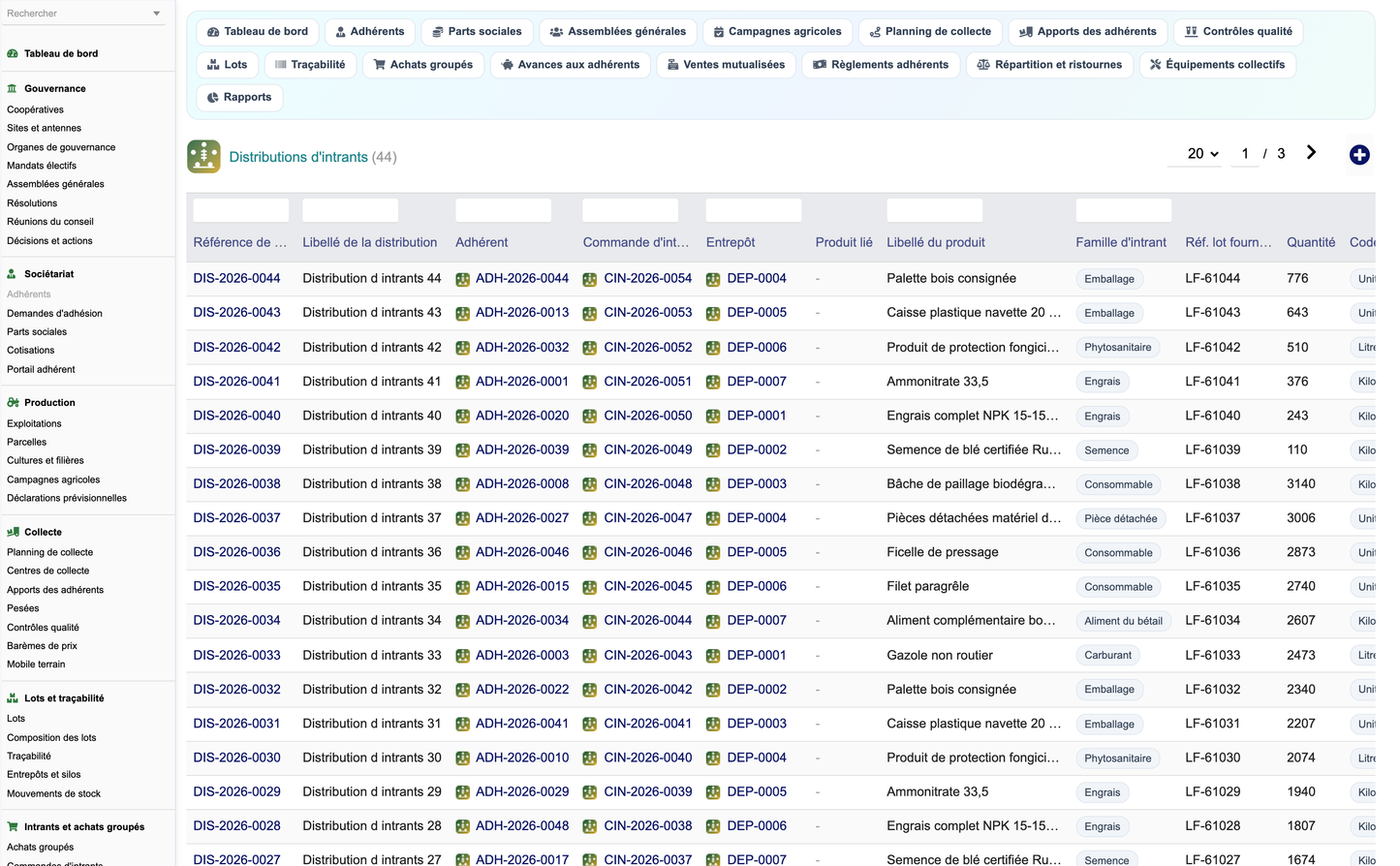Click Filet paragrêle product cell

[927, 586]
